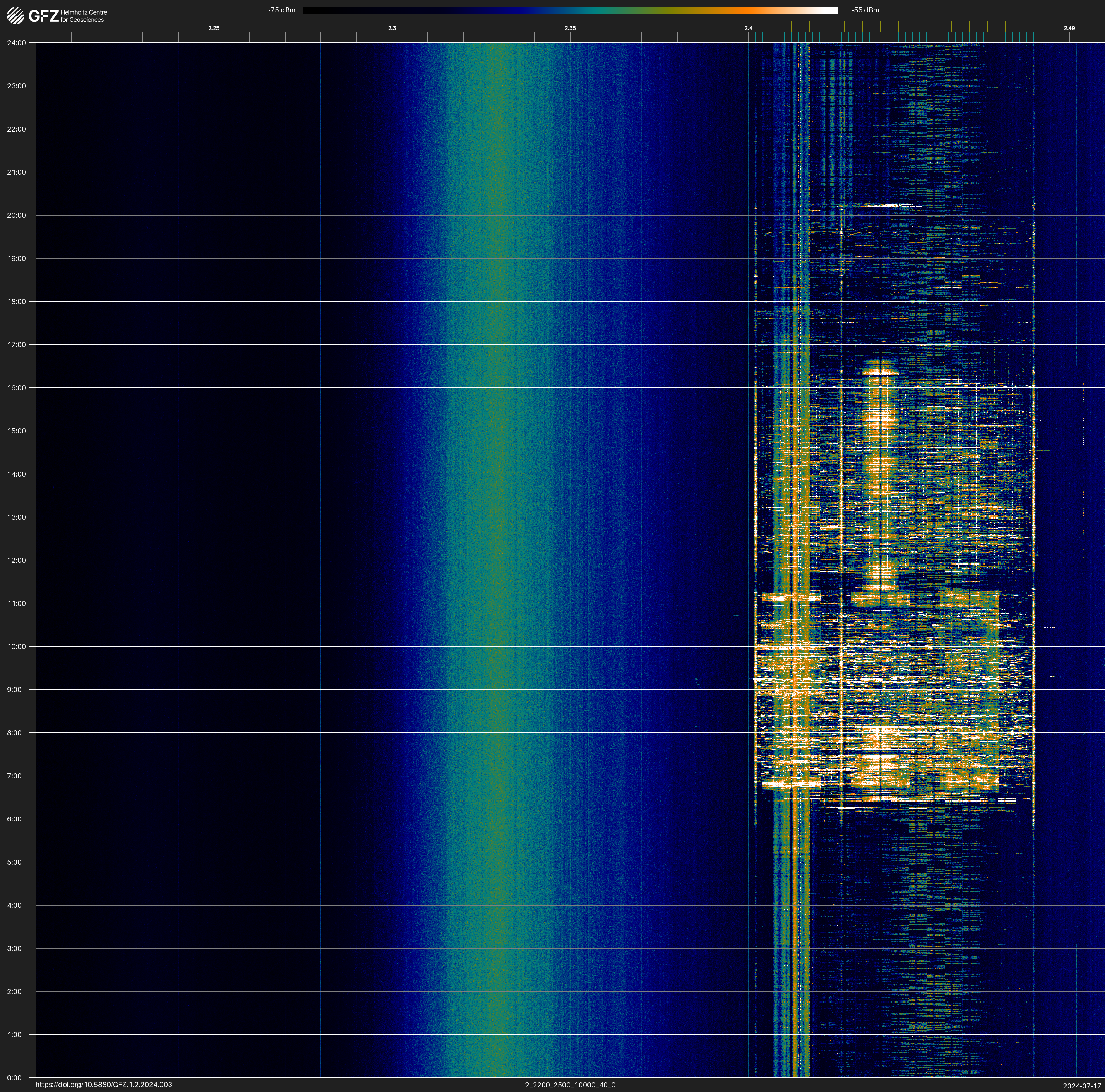Click the 18:00 time axis label

[x=17, y=301]
